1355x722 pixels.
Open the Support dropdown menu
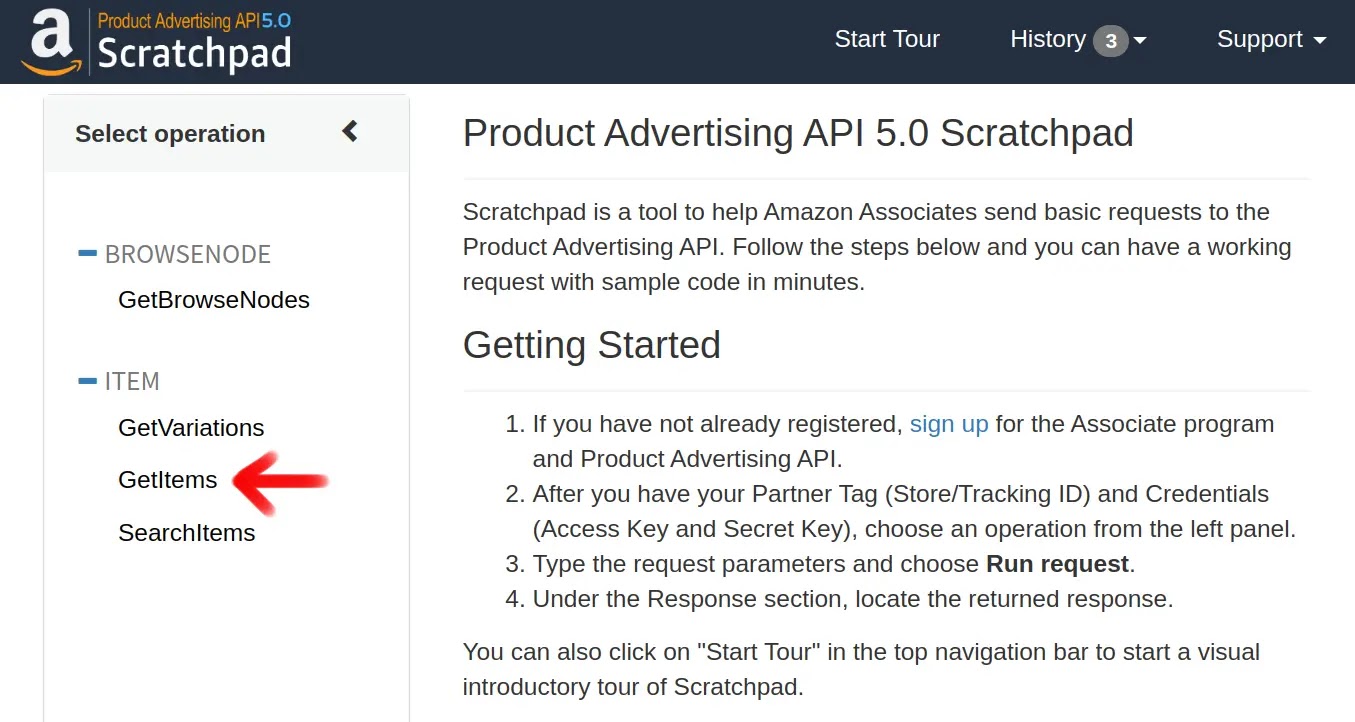tap(1271, 40)
